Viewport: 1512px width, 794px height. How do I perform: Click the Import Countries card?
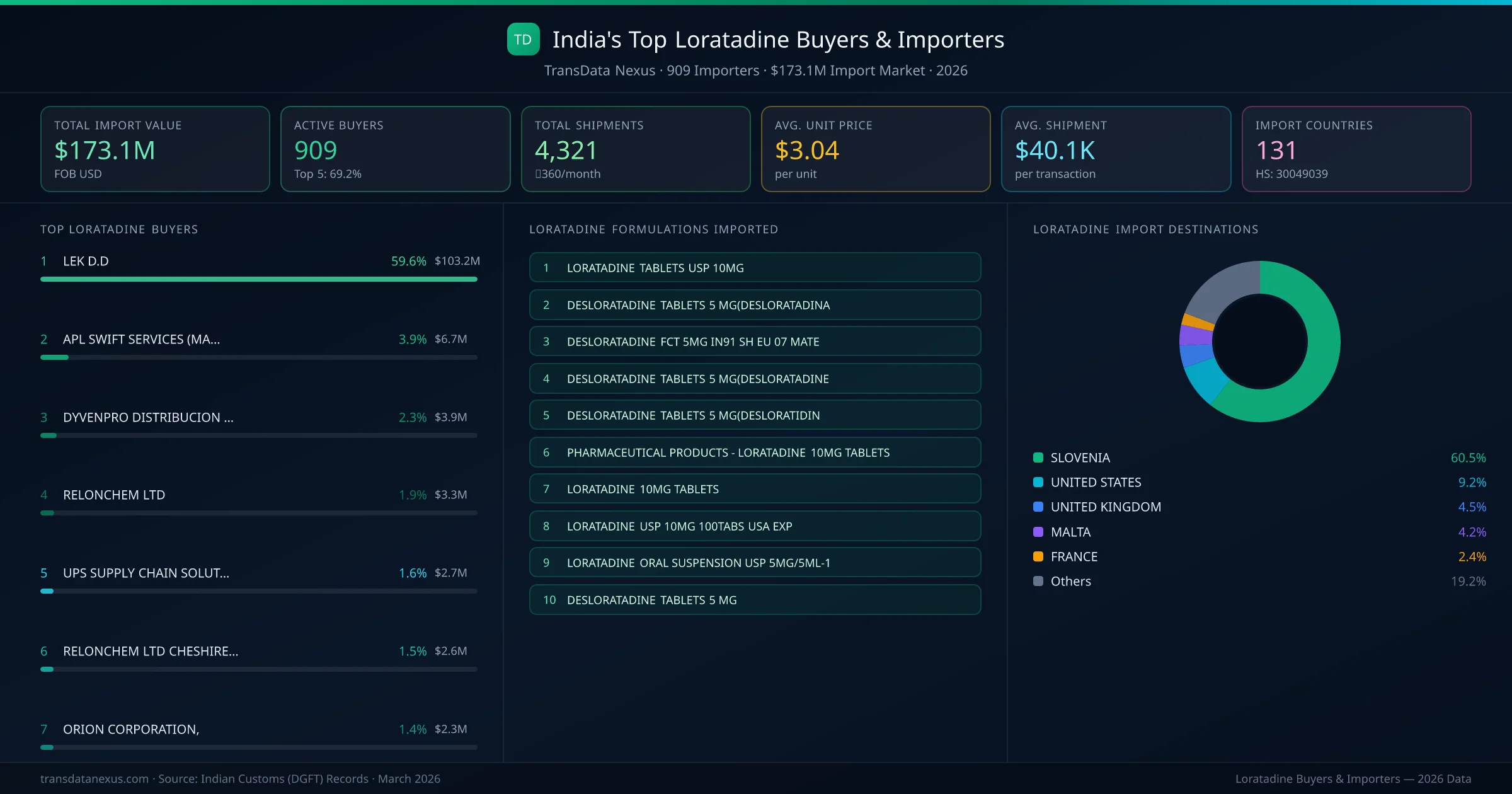pos(1356,148)
